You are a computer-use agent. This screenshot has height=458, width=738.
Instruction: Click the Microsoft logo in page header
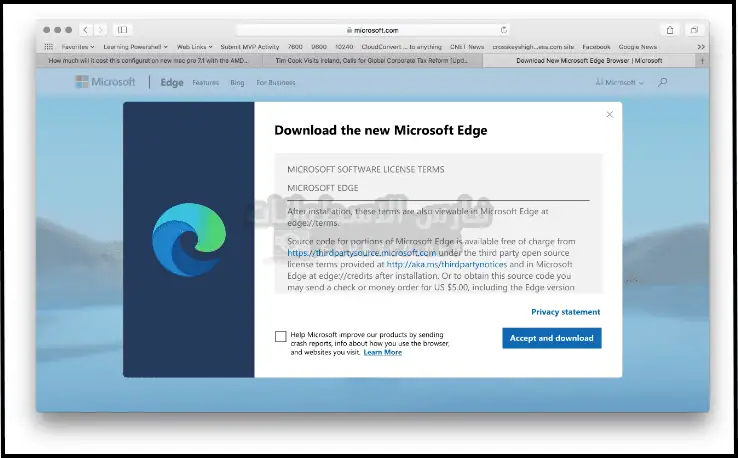tap(106, 82)
